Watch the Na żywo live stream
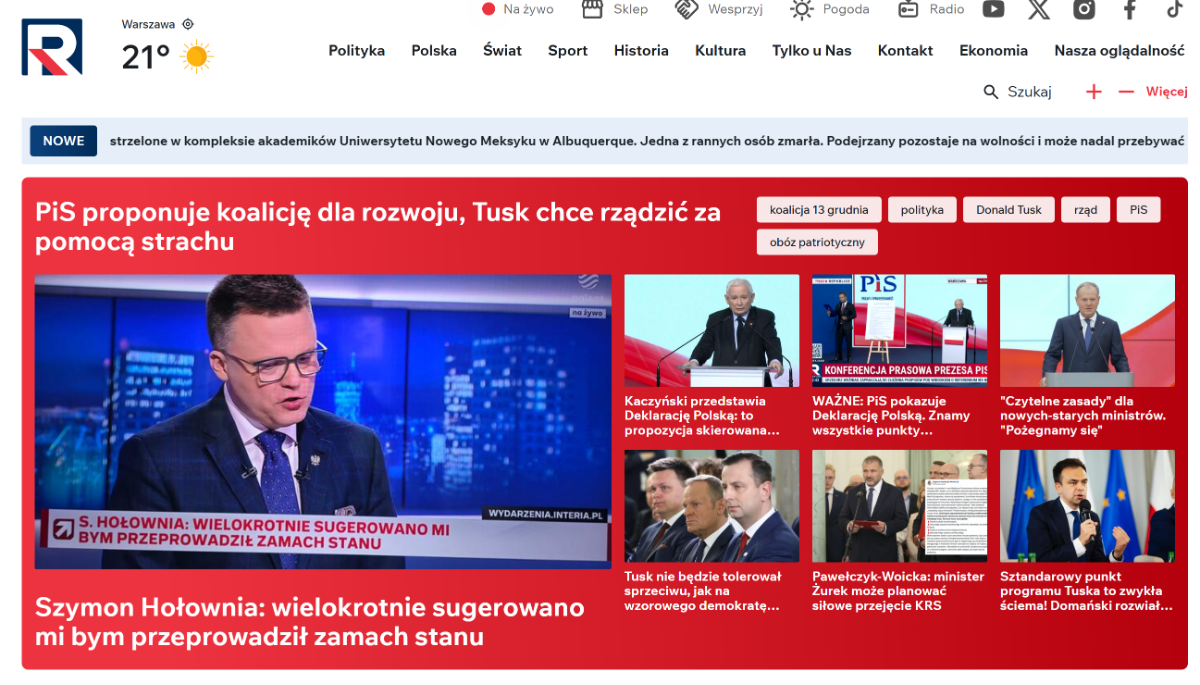This screenshot has height=685, width=1200. [x=518, y=10]
